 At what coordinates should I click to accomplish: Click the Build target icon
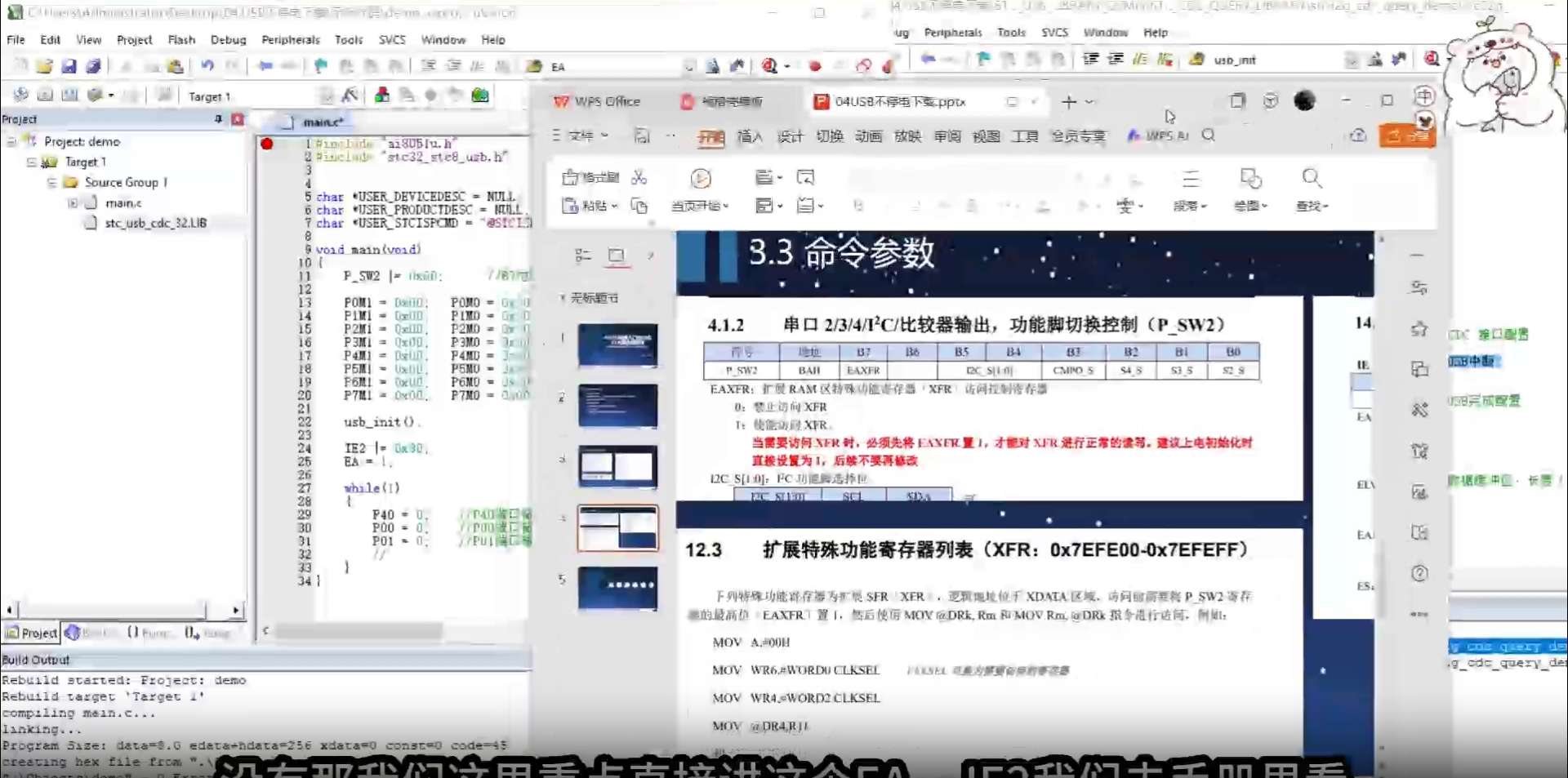(46, 96)
